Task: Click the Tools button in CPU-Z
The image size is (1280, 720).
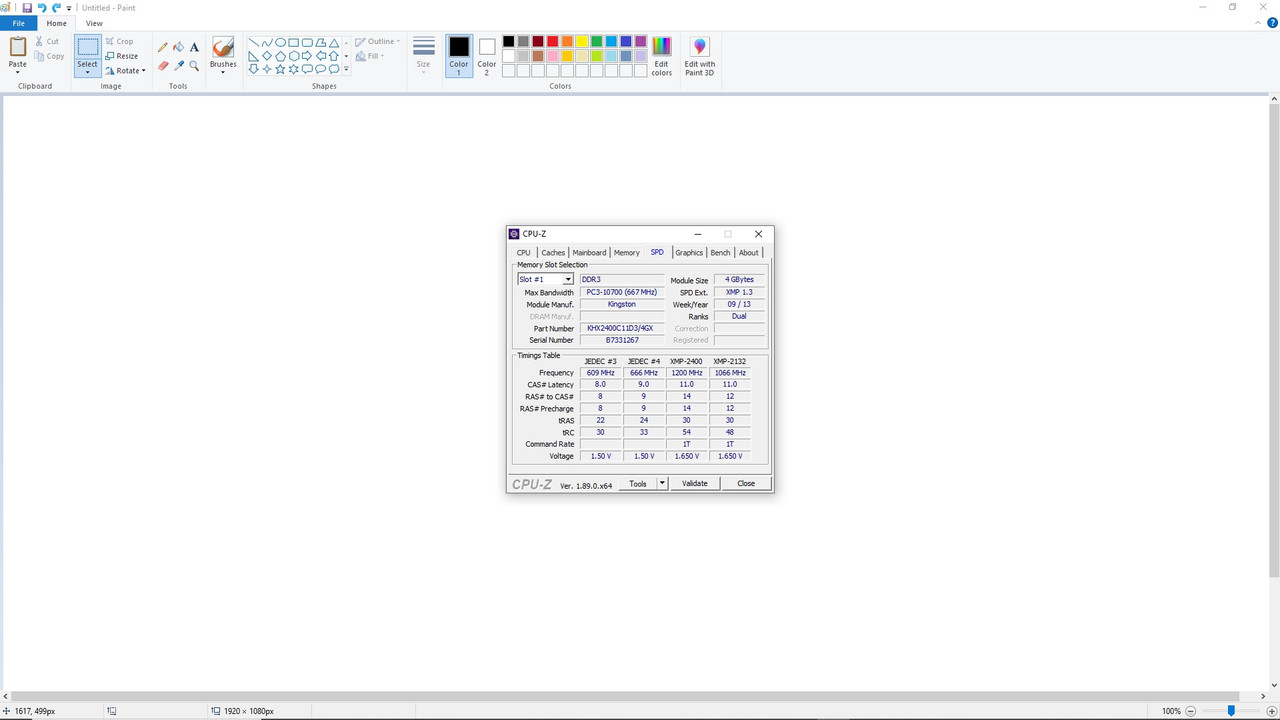Action: pos(637,484)
